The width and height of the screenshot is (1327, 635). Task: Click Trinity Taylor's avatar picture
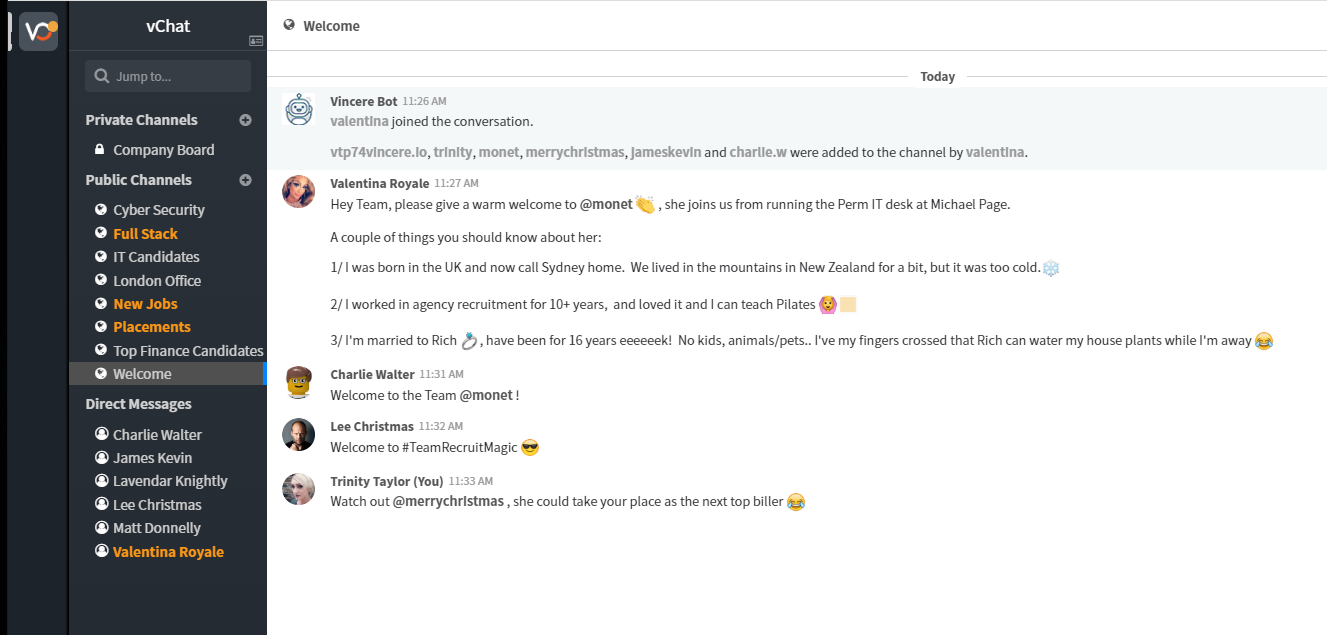coord(299,489)
